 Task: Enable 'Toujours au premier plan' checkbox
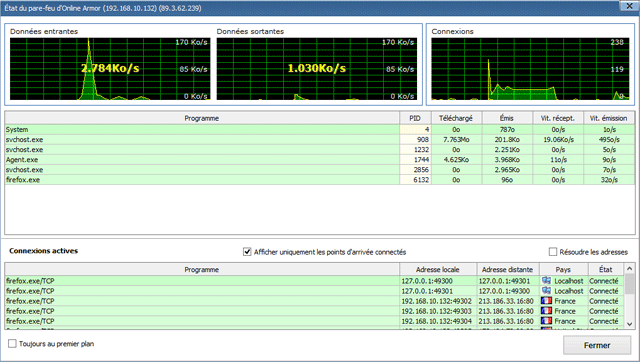point(13,344)
